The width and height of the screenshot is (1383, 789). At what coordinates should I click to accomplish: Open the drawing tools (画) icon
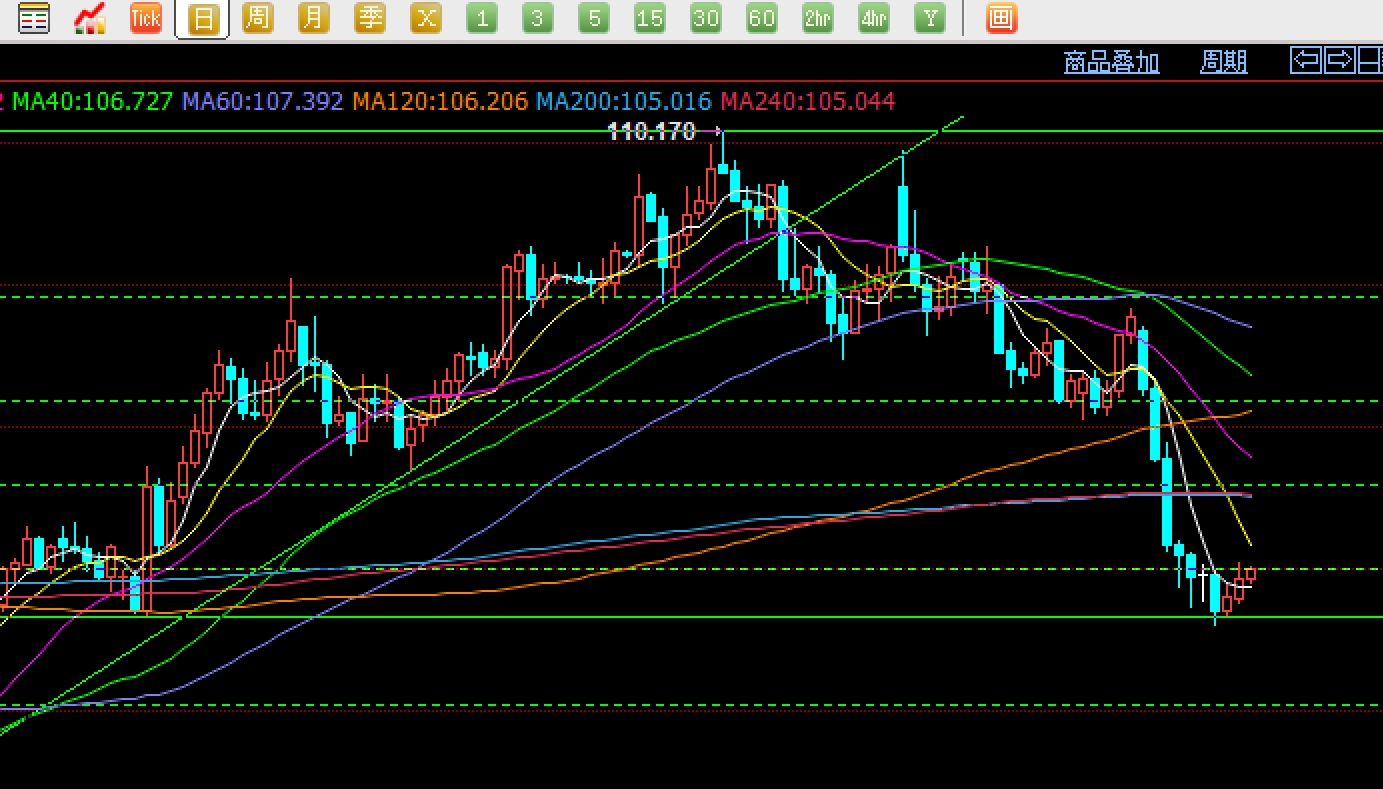click(x=1001, y=18)
